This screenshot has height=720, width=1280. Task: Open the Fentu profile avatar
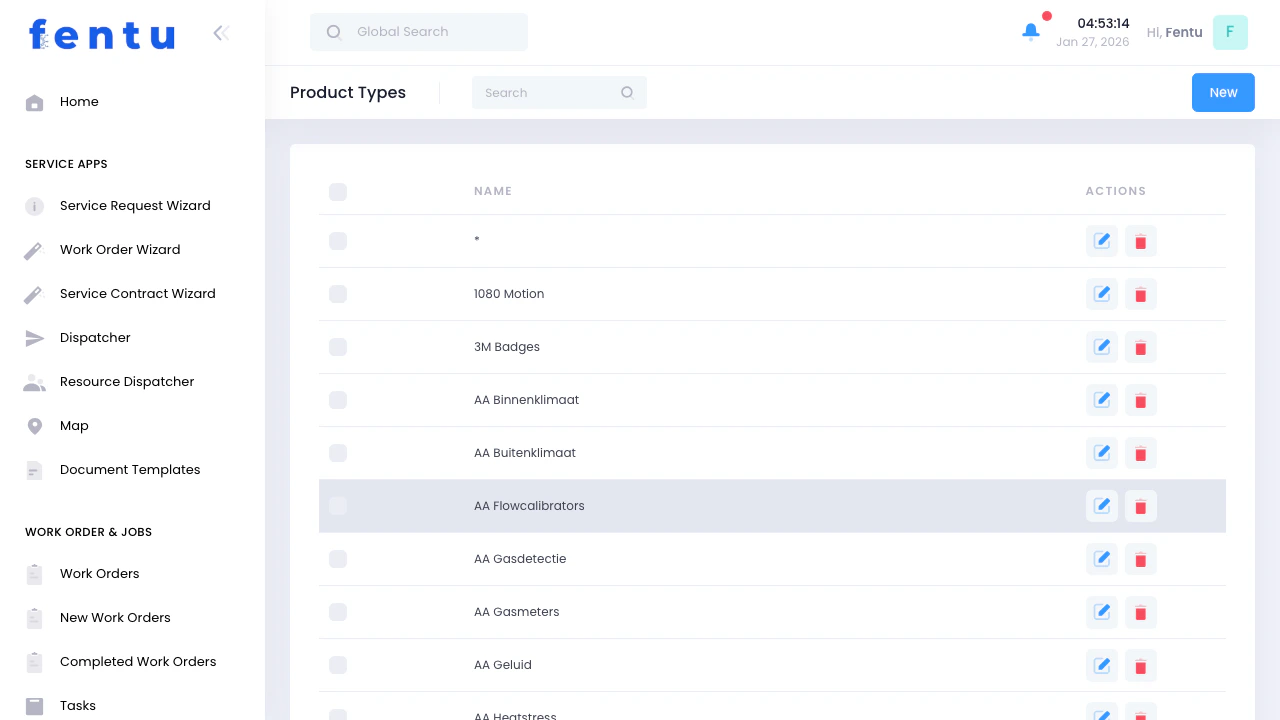click(x=1230, y=32)
